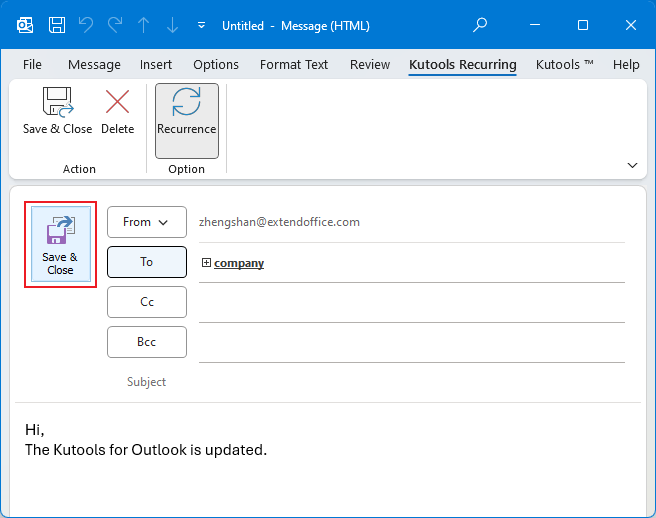Go to previous item using up arrow
This screenshot has width=656, height=518.
tap(144, 26)
